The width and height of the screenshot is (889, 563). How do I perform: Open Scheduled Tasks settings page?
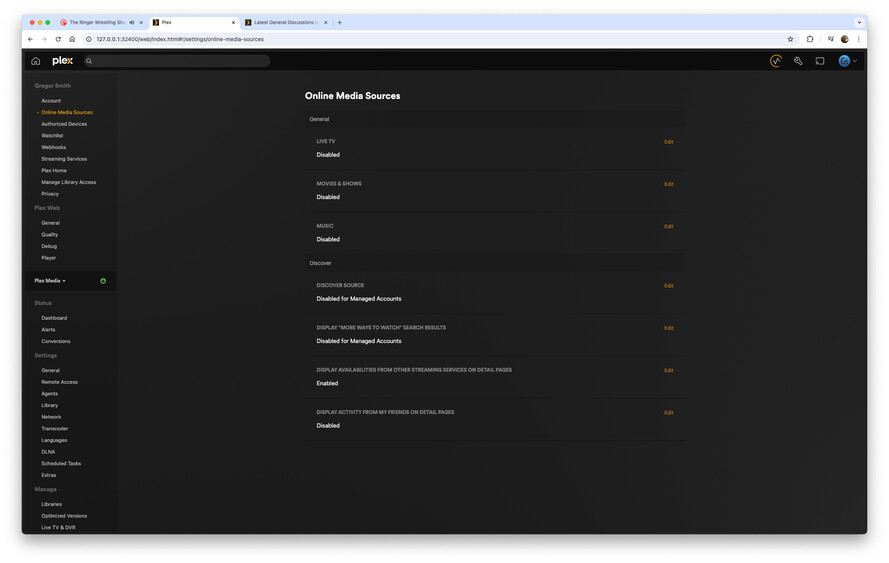coord(61,464)
